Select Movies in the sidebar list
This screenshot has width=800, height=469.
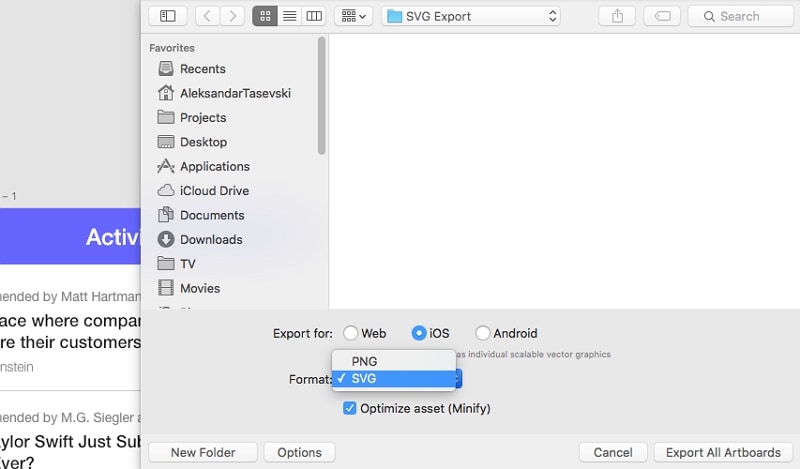click(x=200, y=288)
